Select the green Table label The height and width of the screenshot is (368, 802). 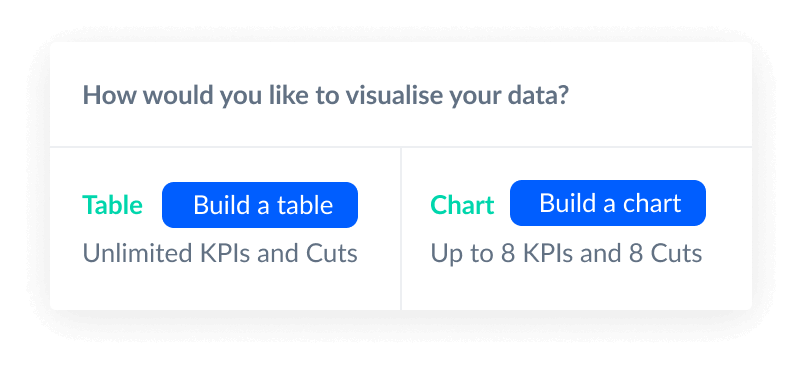(x=113, y=205)
